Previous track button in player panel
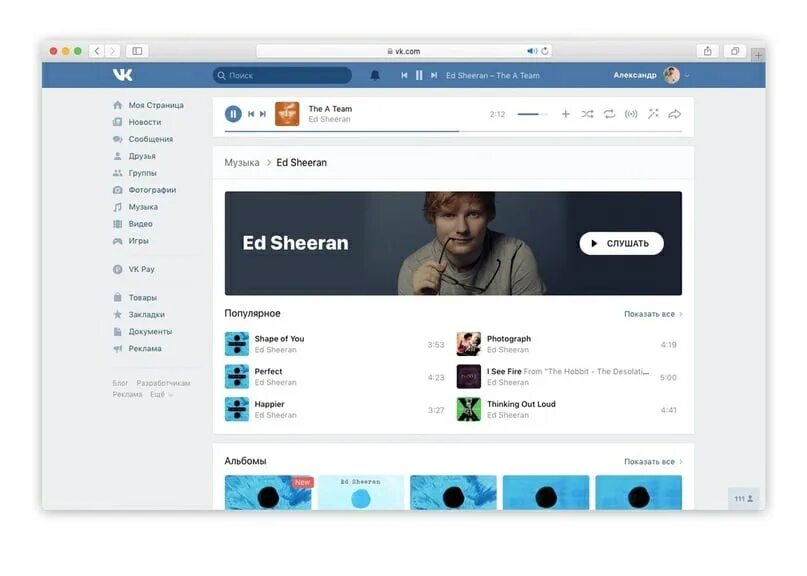The image size is (807, 576). pos(251,114)
